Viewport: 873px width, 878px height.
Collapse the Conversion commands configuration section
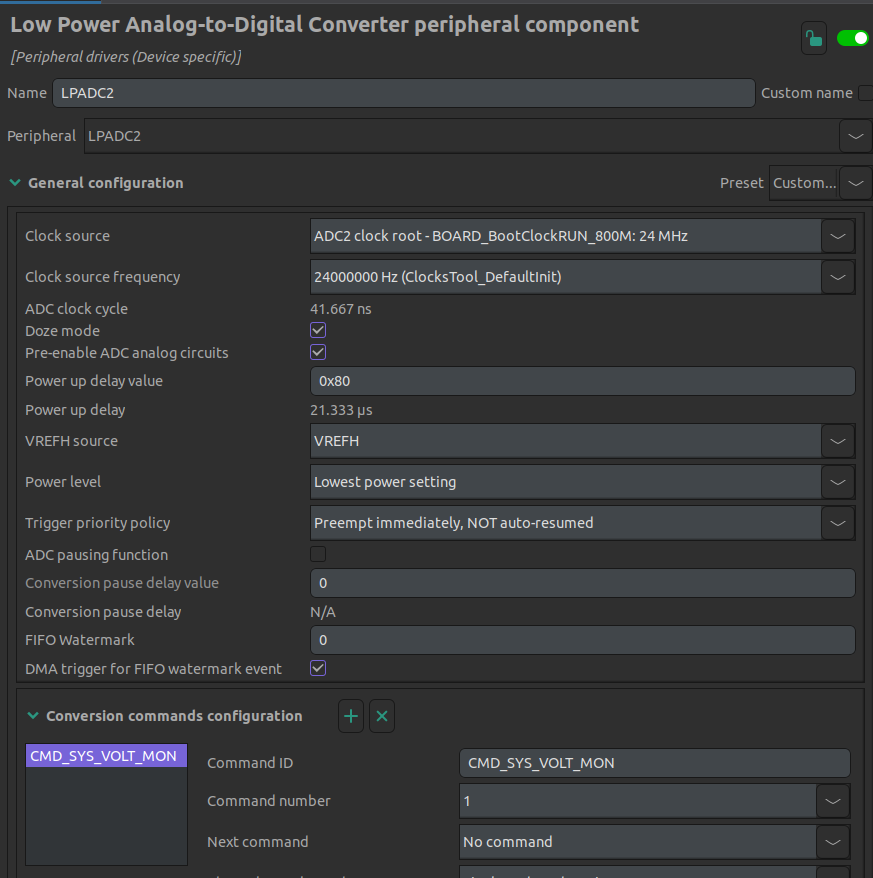tap(33, 716)
